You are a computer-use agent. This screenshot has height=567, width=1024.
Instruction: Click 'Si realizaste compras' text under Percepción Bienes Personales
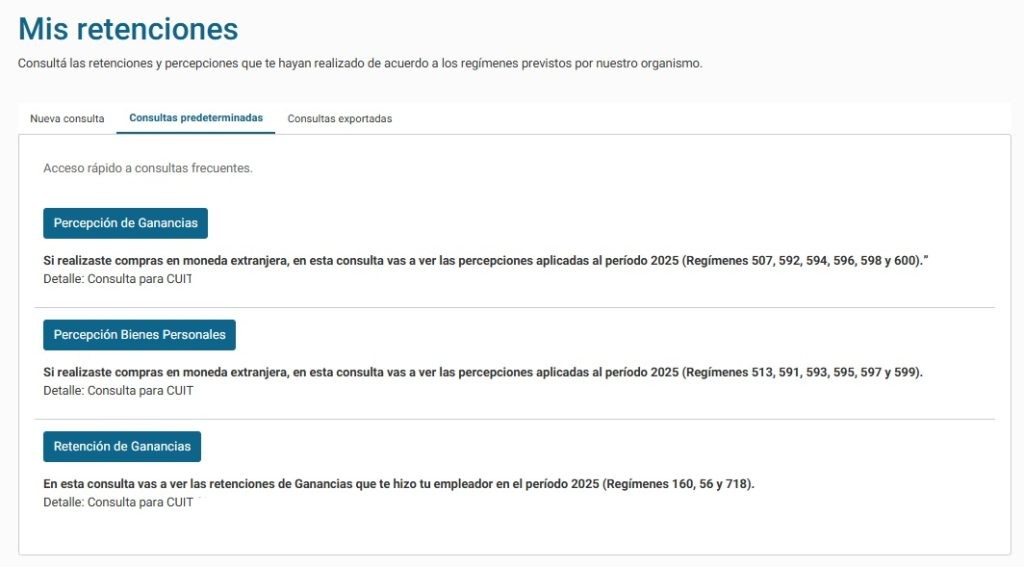click(300, 372)
